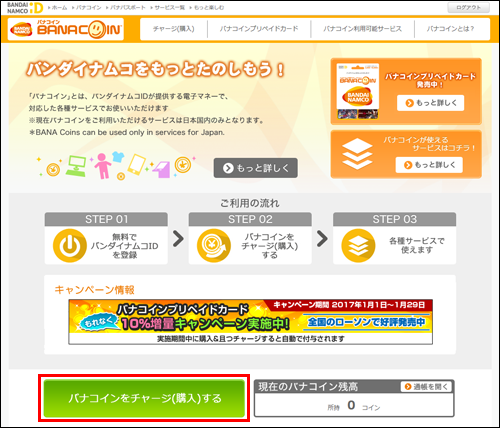This screenshot has height=428, width=500.
Task: Click the colorful device illustrations row
Action: (x=115, y=165)
